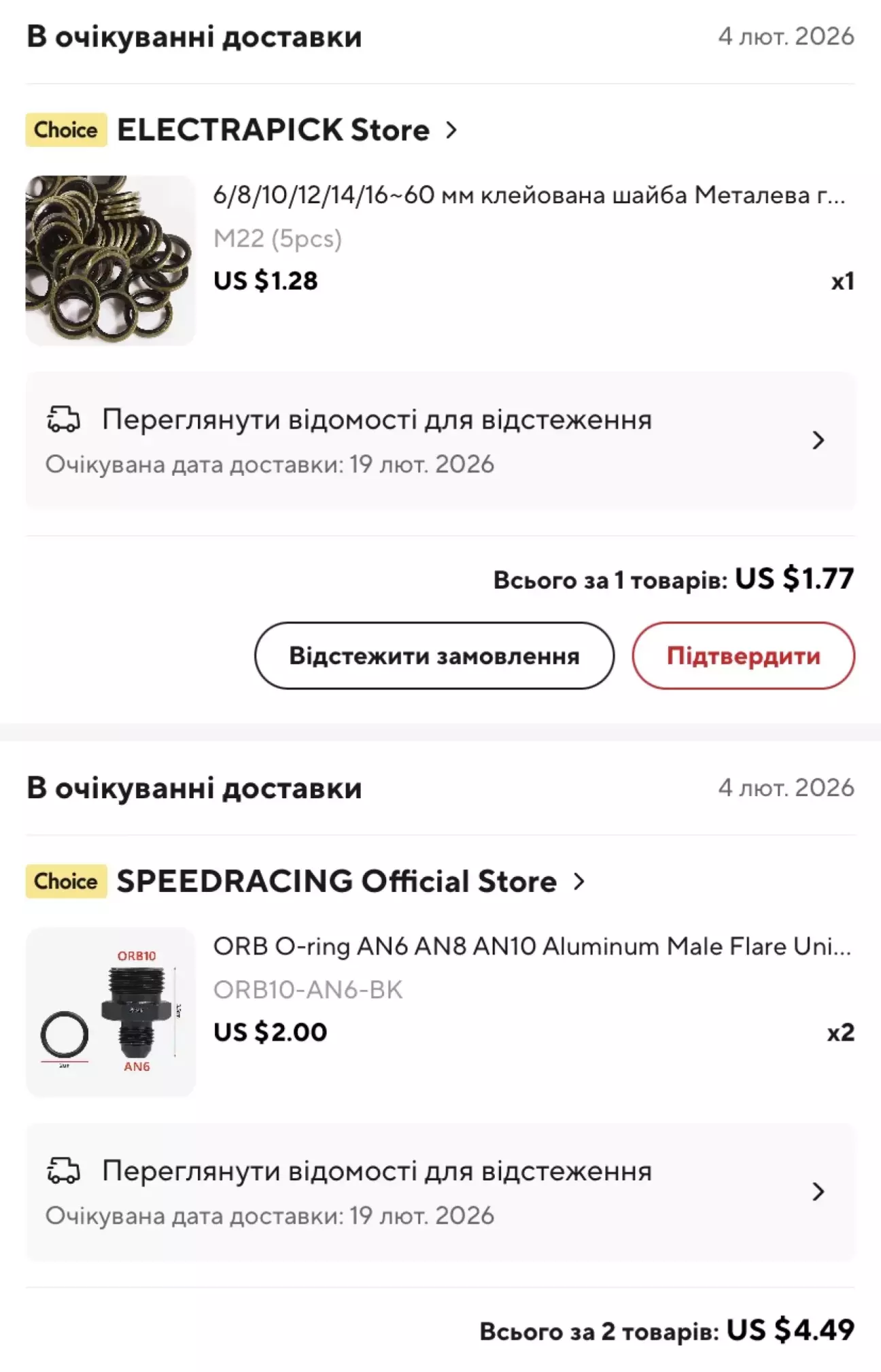This screenshot has height=1372, width=881.
Task: Tap the M22 (5pcs) variant text
Action: (x=277, y=239)
